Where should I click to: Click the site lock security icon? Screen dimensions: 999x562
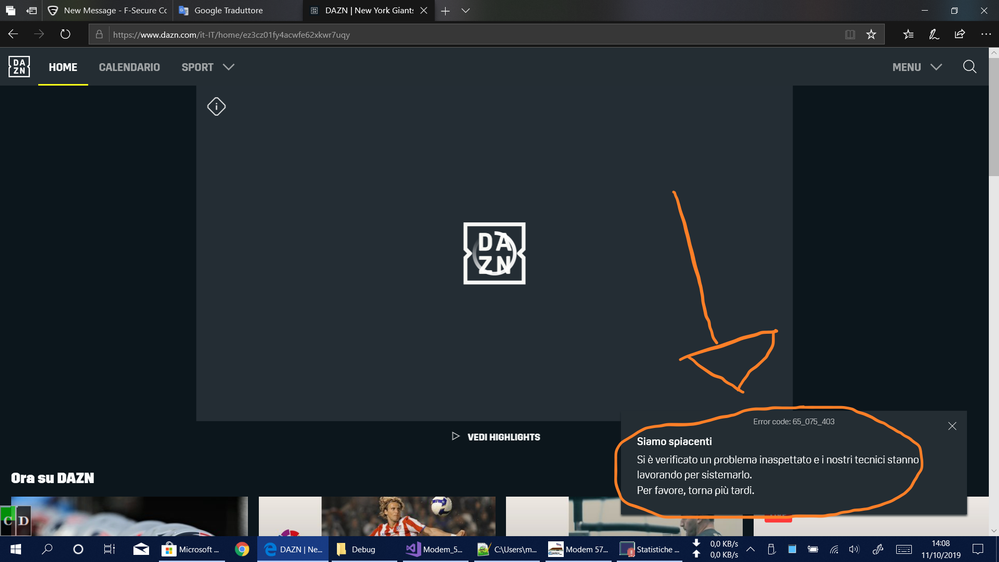pyautogui.click(x=99, y=34)
